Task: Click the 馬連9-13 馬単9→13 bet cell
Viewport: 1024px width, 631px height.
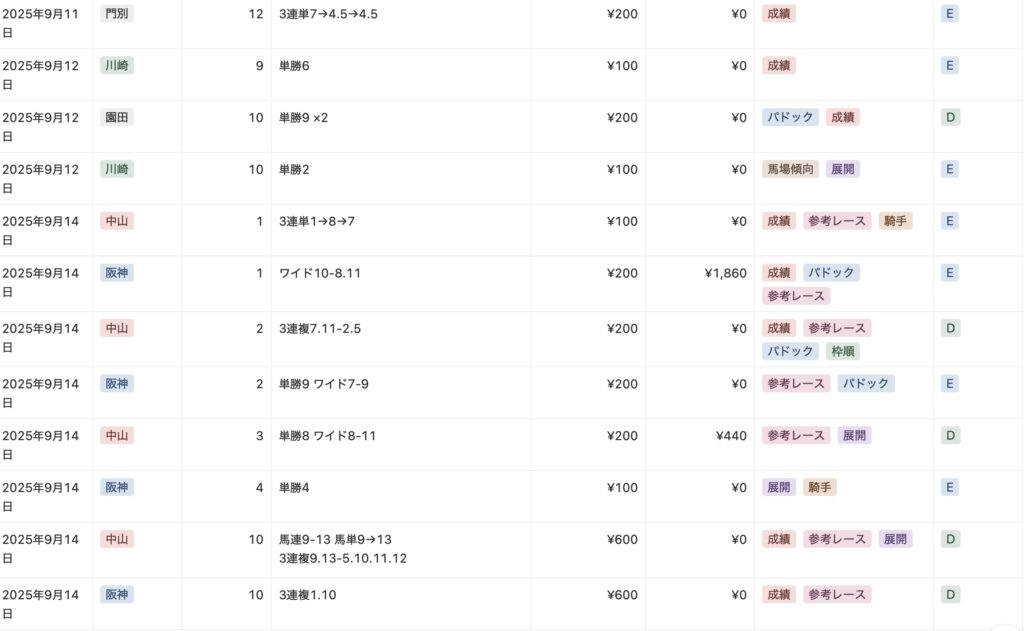Action: [335, 539]
